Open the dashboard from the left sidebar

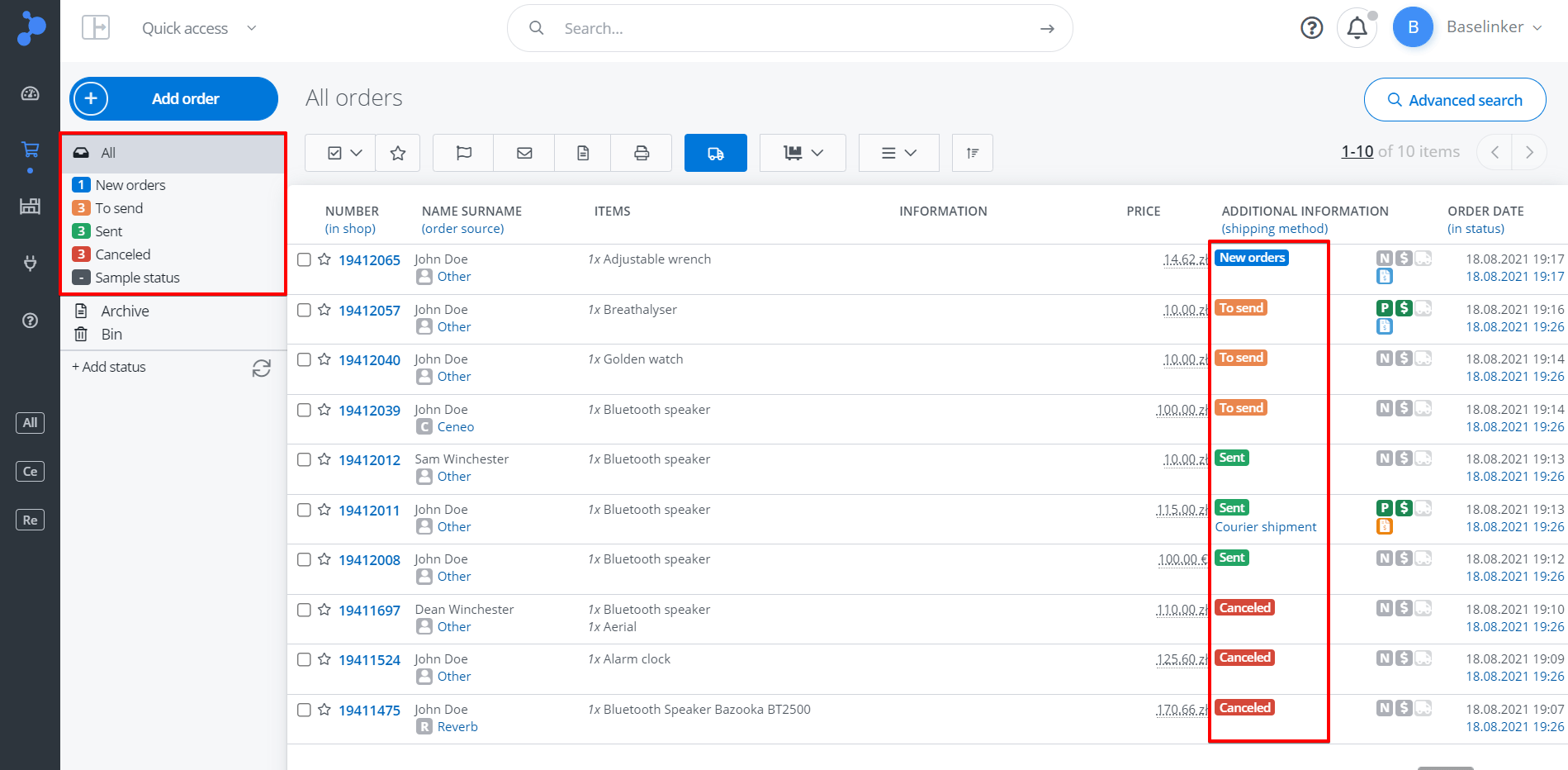(x=30, y=94)
